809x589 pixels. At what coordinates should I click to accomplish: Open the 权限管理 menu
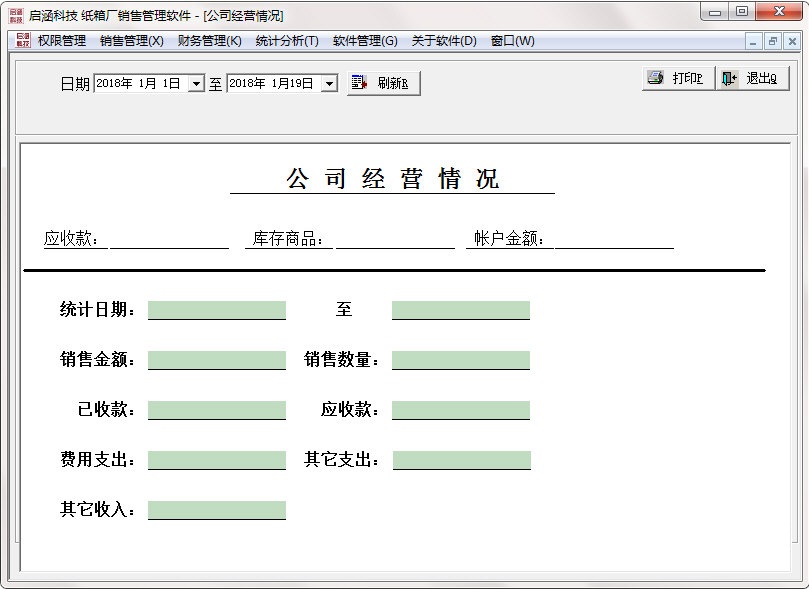(61, 40)
